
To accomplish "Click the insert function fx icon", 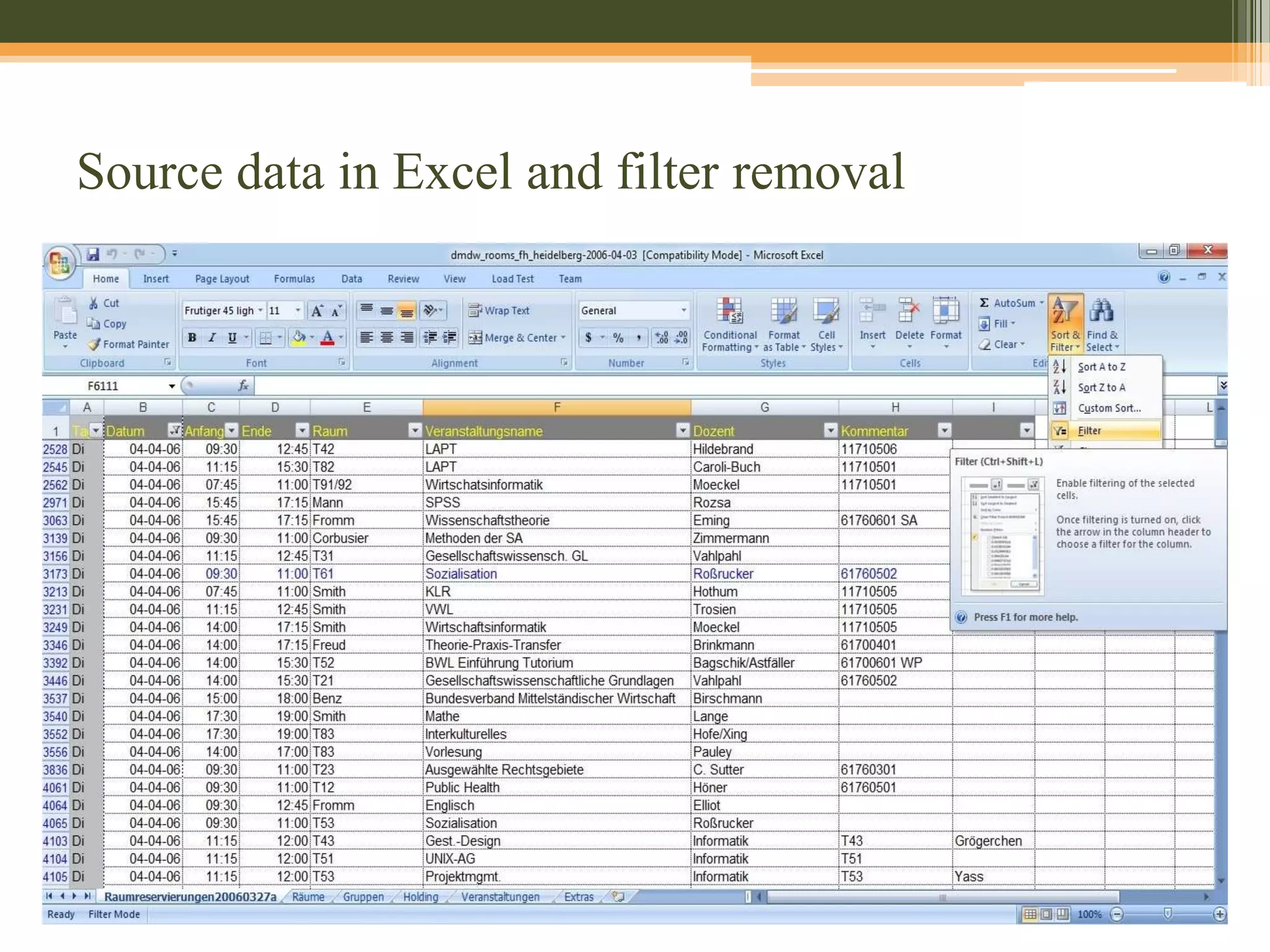I will 244,386.
